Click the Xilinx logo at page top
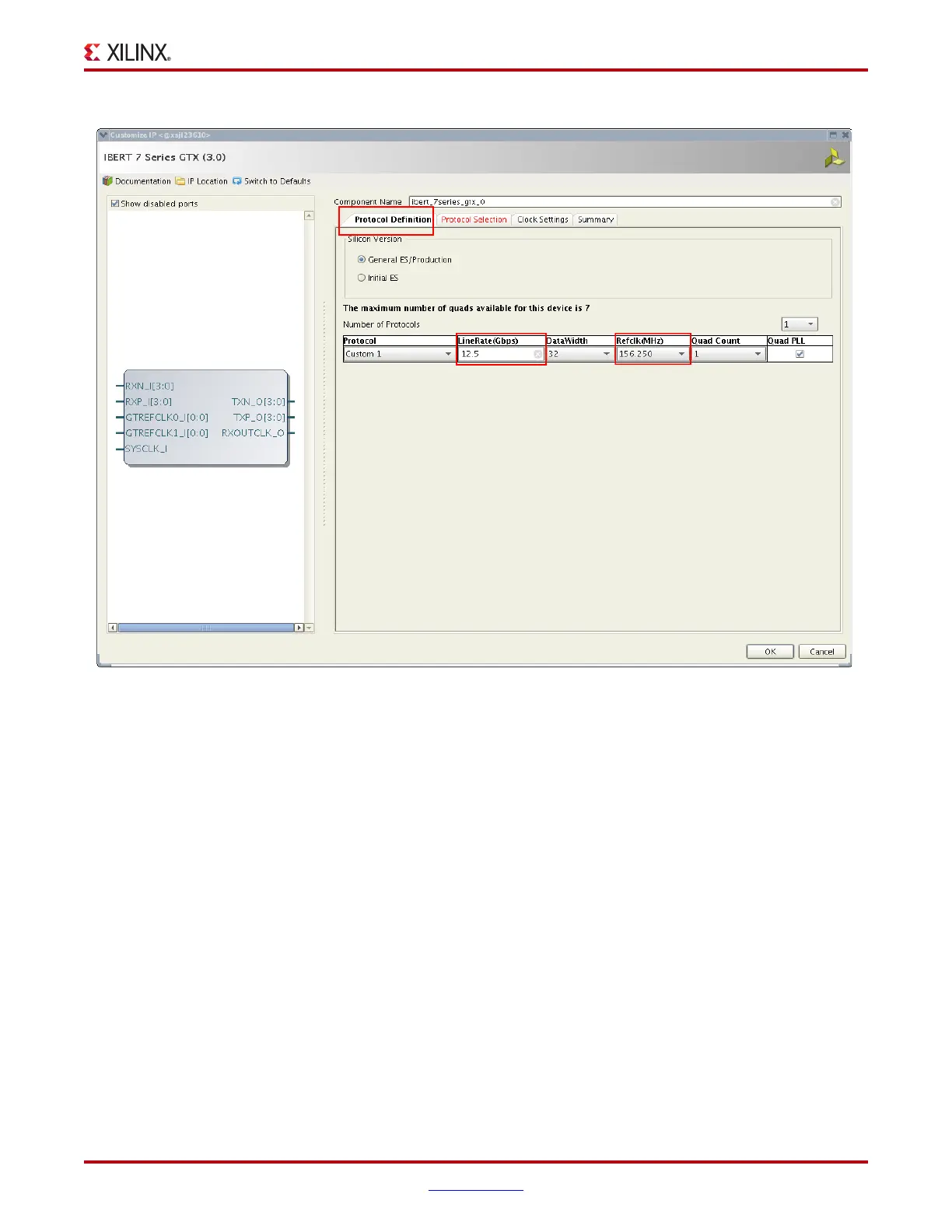Screen dimensions: 952x1232 coord(127,52)
